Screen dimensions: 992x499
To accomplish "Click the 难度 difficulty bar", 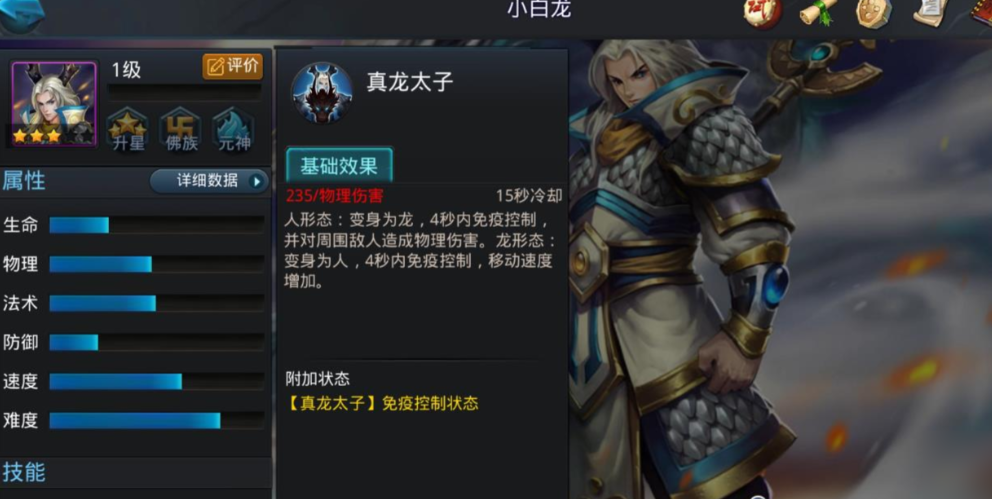I will [x=156, y=421].
